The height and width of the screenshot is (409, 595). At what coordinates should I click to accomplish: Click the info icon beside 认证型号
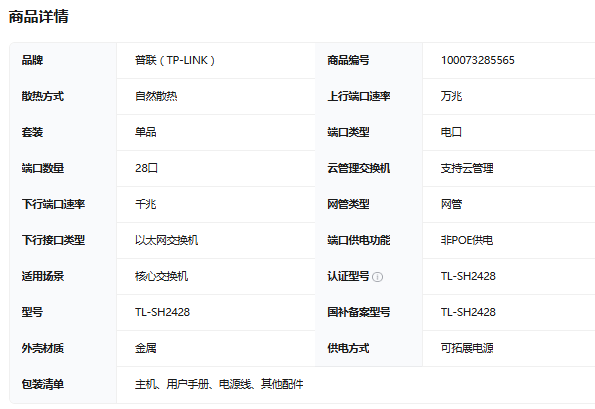(377, 277)
